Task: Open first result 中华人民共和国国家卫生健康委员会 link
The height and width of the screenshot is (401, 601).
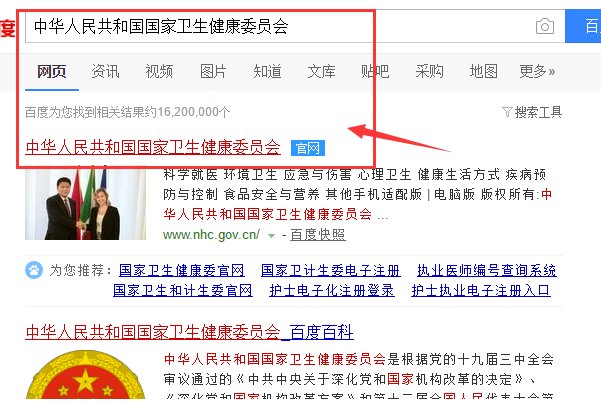Action: (153, 148)
